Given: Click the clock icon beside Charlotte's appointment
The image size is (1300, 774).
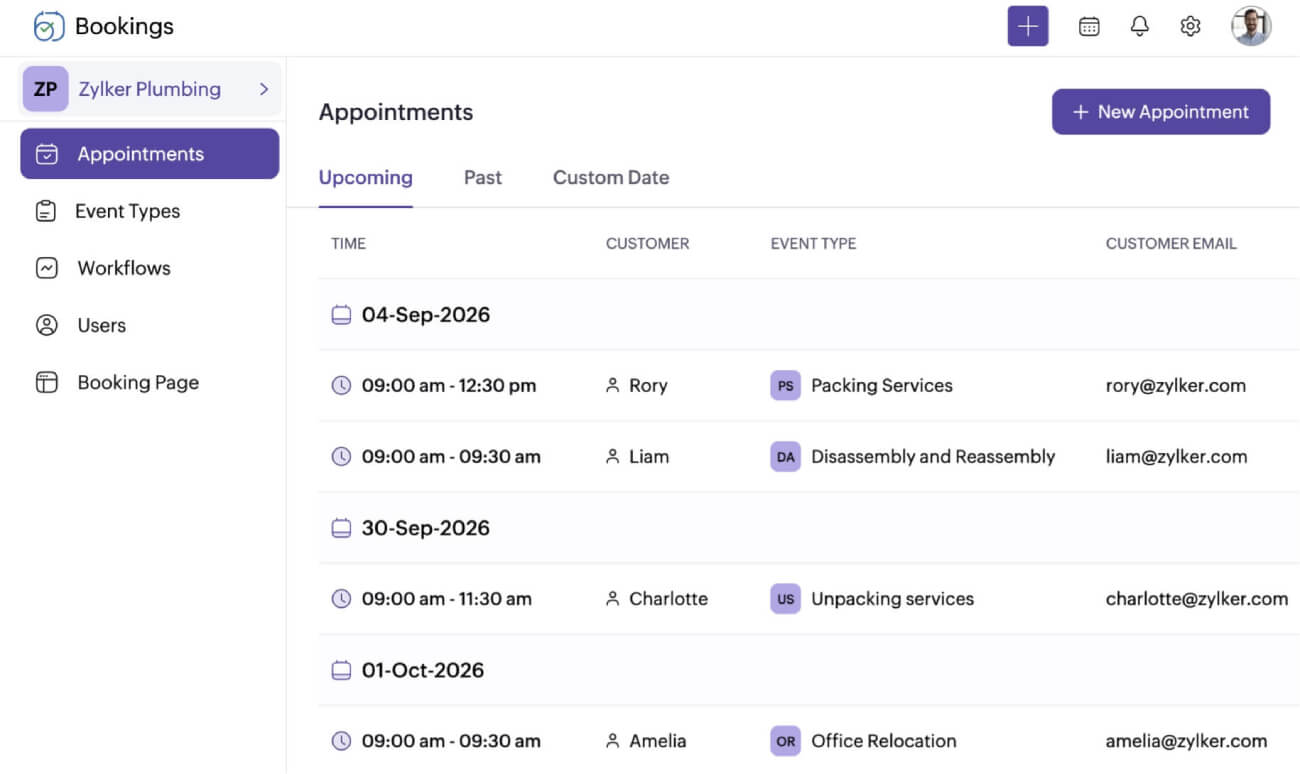Looking at the screenshot, I should click(x=342, y=599).
